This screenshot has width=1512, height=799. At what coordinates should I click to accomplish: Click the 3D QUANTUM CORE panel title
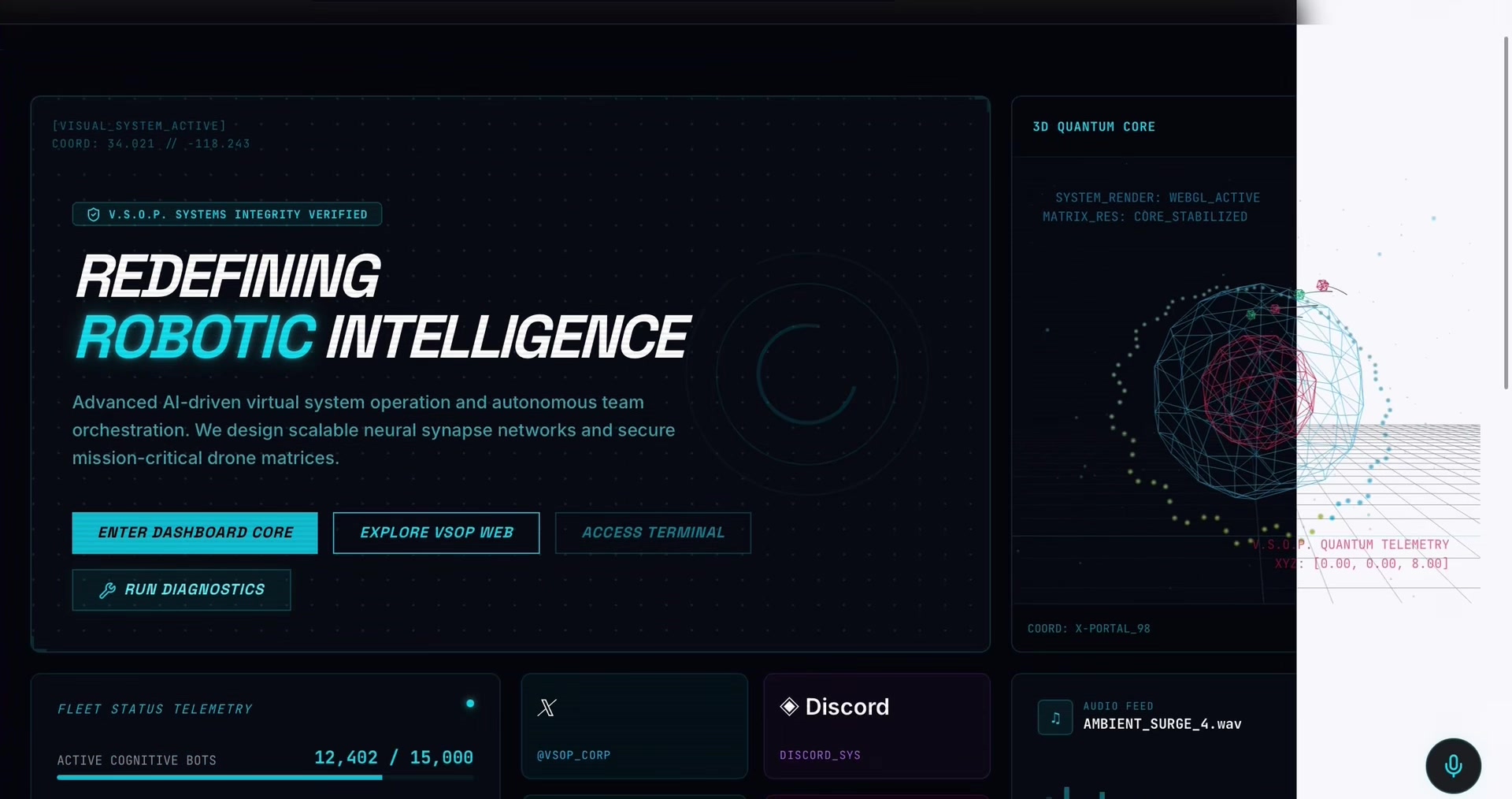pyautogui.click(x=1094, y=127)
